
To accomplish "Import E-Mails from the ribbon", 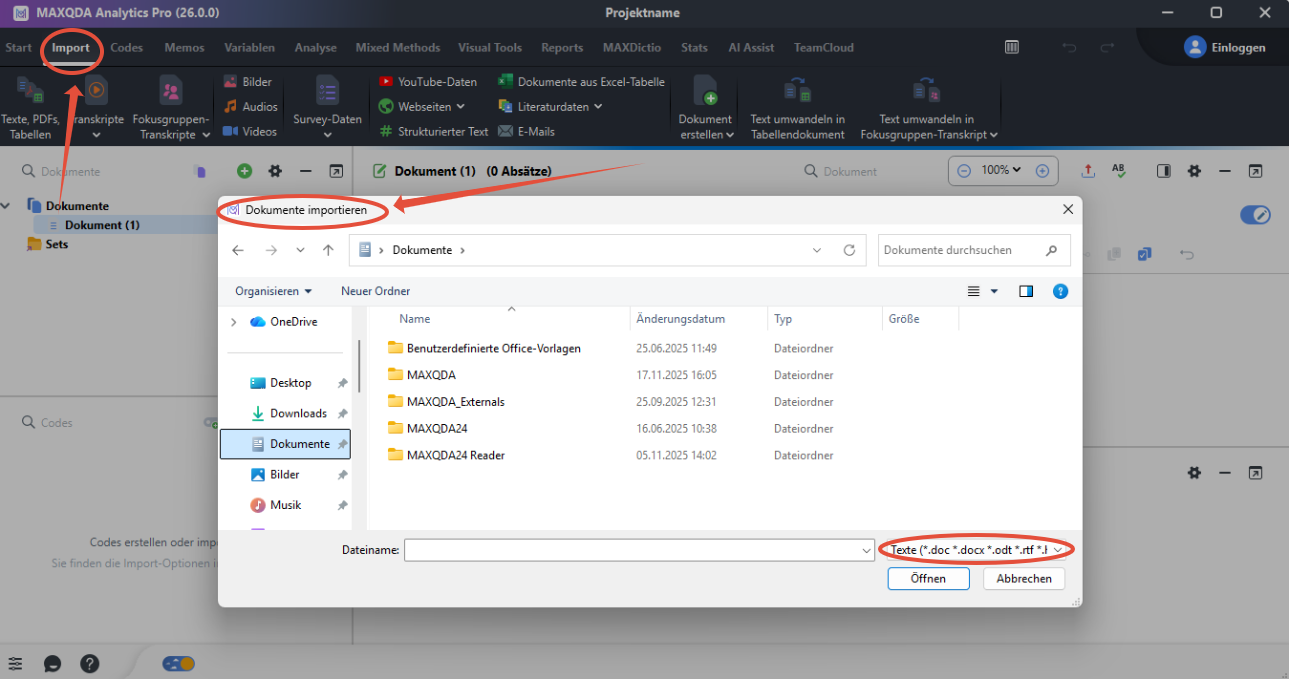I will tap(526, 131).
